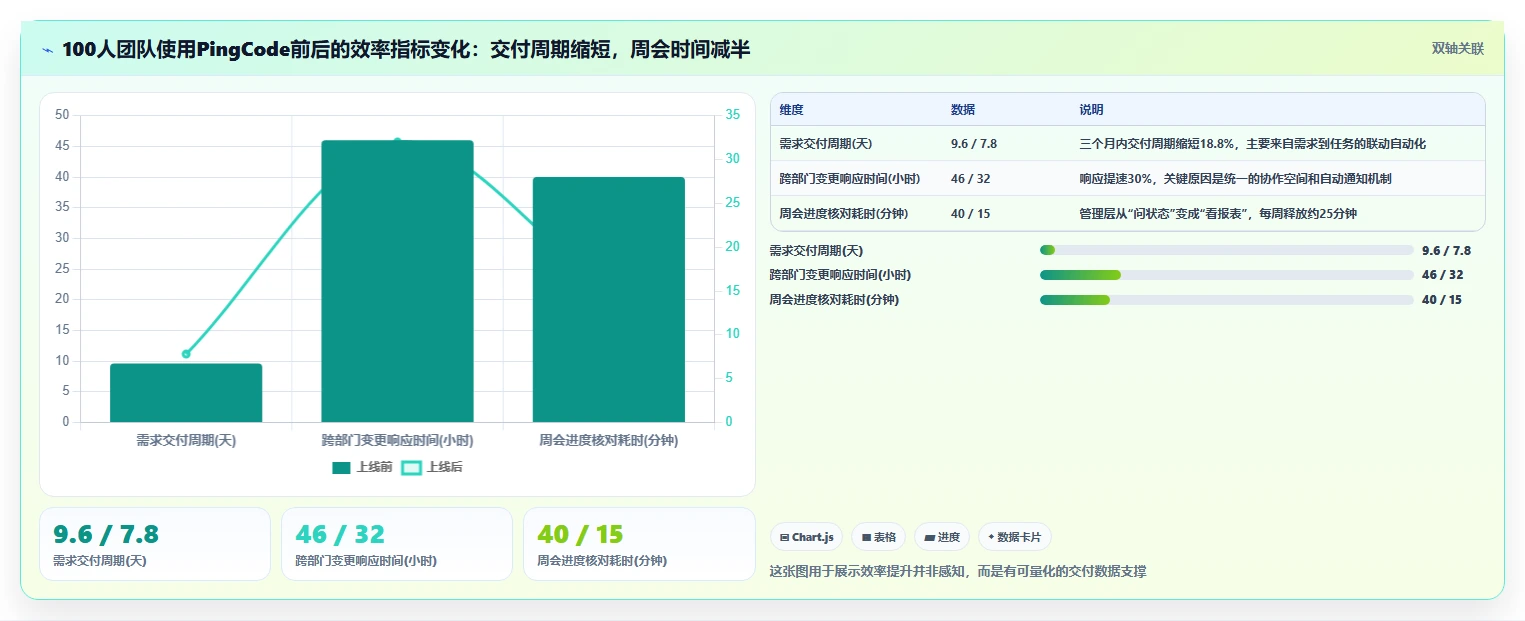The height and width of the screenshot is (621, 1525).
Task: Click the line point above the first bar
Action: 186,354
